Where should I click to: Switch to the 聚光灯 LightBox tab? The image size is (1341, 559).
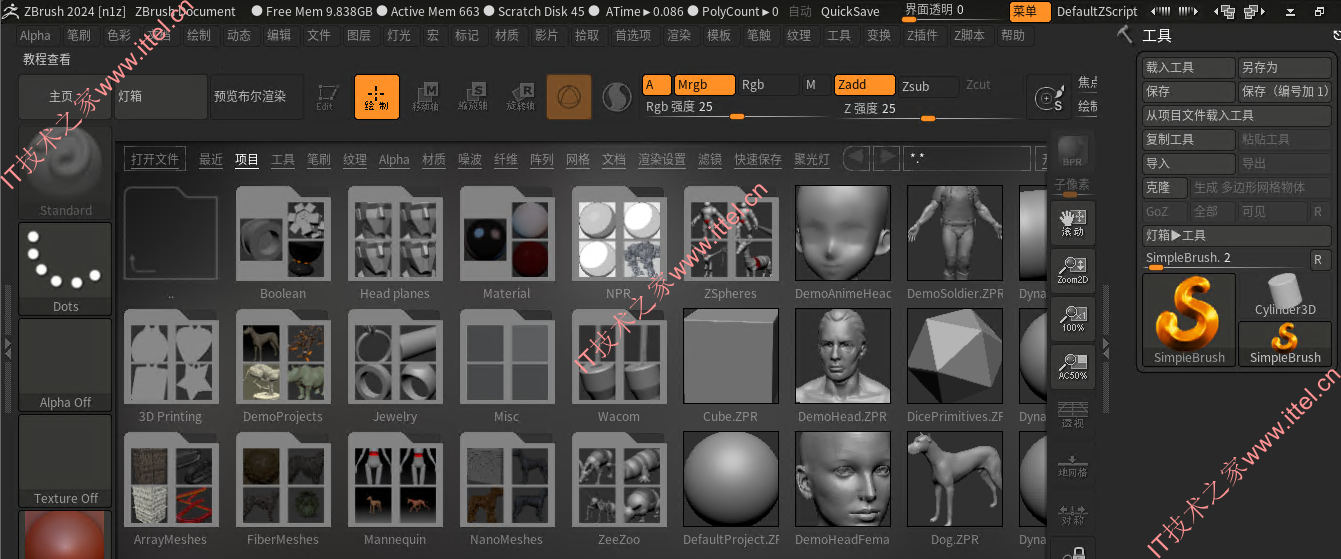click(x=812, y=159)
